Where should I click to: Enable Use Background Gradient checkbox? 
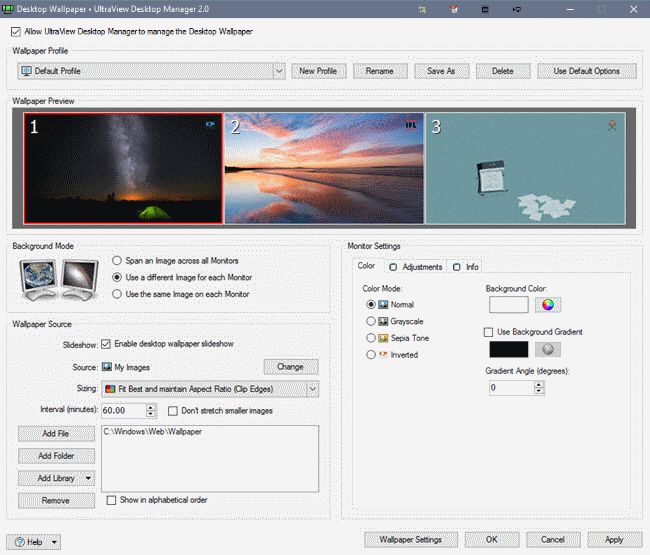pos(488,332)
